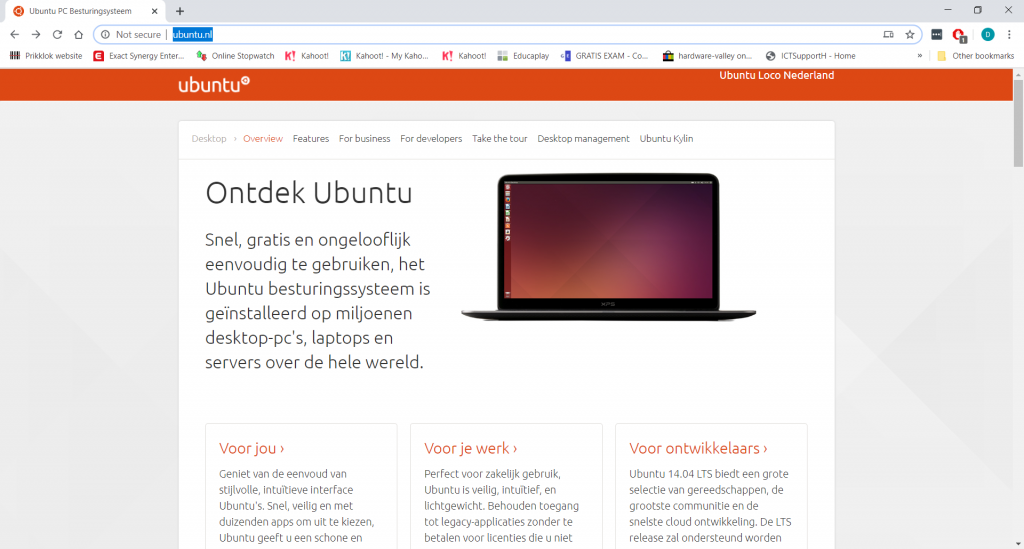Open the browser home page icon
Image resolution: width=1024 pixels, height=549 pixels.
[x=78, y=35]
